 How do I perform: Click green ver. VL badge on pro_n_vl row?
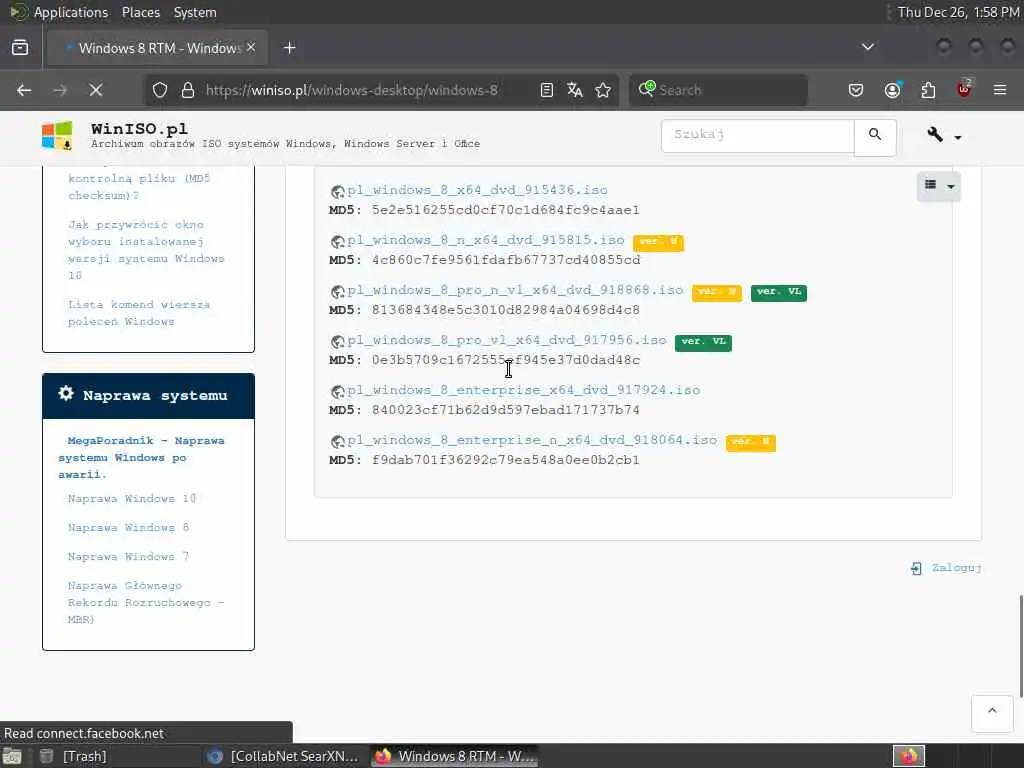pyautogui.click(x=779, y=293)
